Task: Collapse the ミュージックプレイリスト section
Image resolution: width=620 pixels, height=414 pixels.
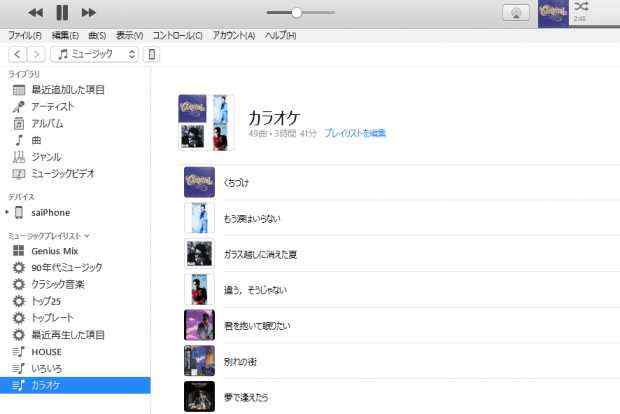Action: click(88, 235)
